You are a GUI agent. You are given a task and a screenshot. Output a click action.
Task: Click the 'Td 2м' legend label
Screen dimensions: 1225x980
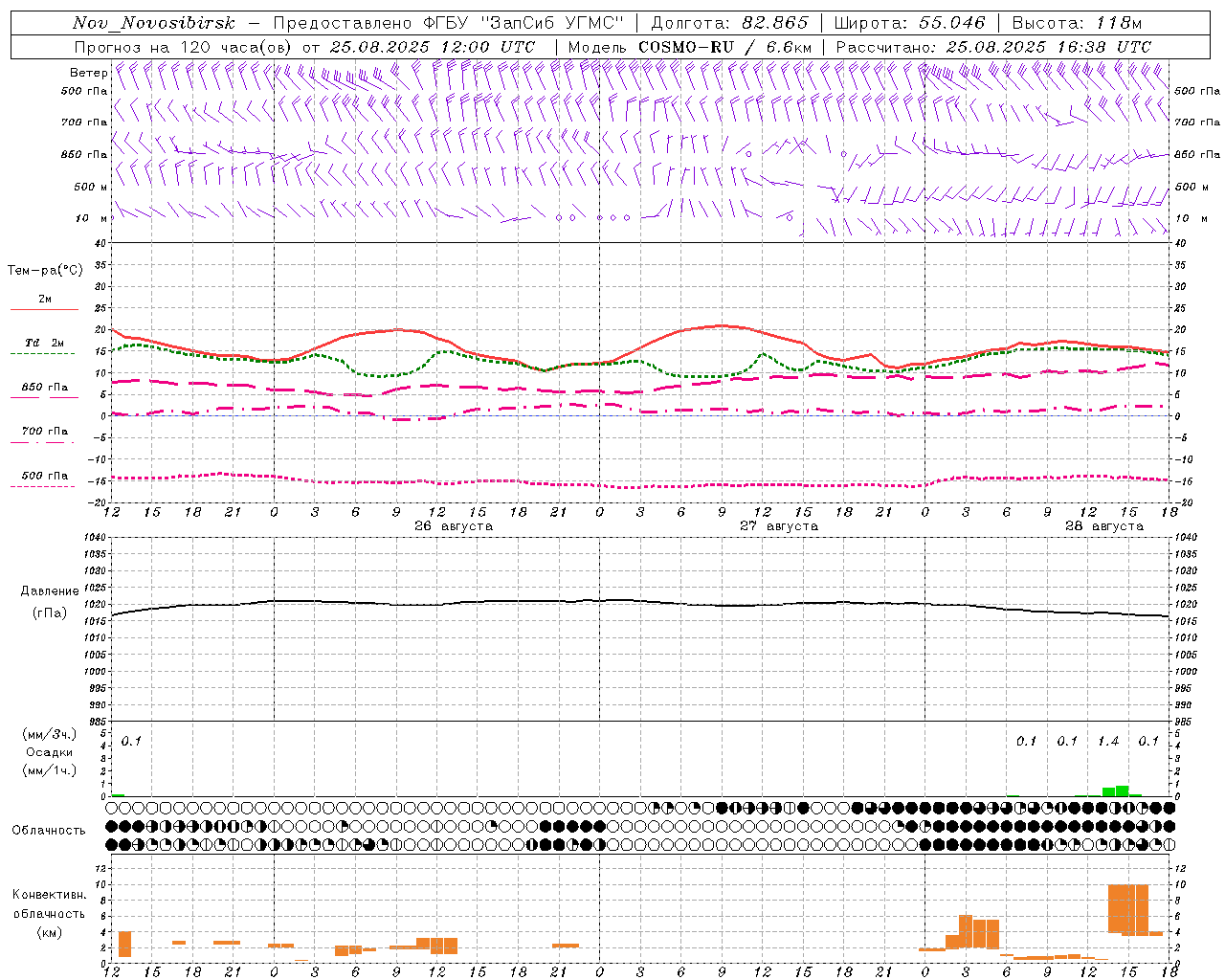pos(45,343)
